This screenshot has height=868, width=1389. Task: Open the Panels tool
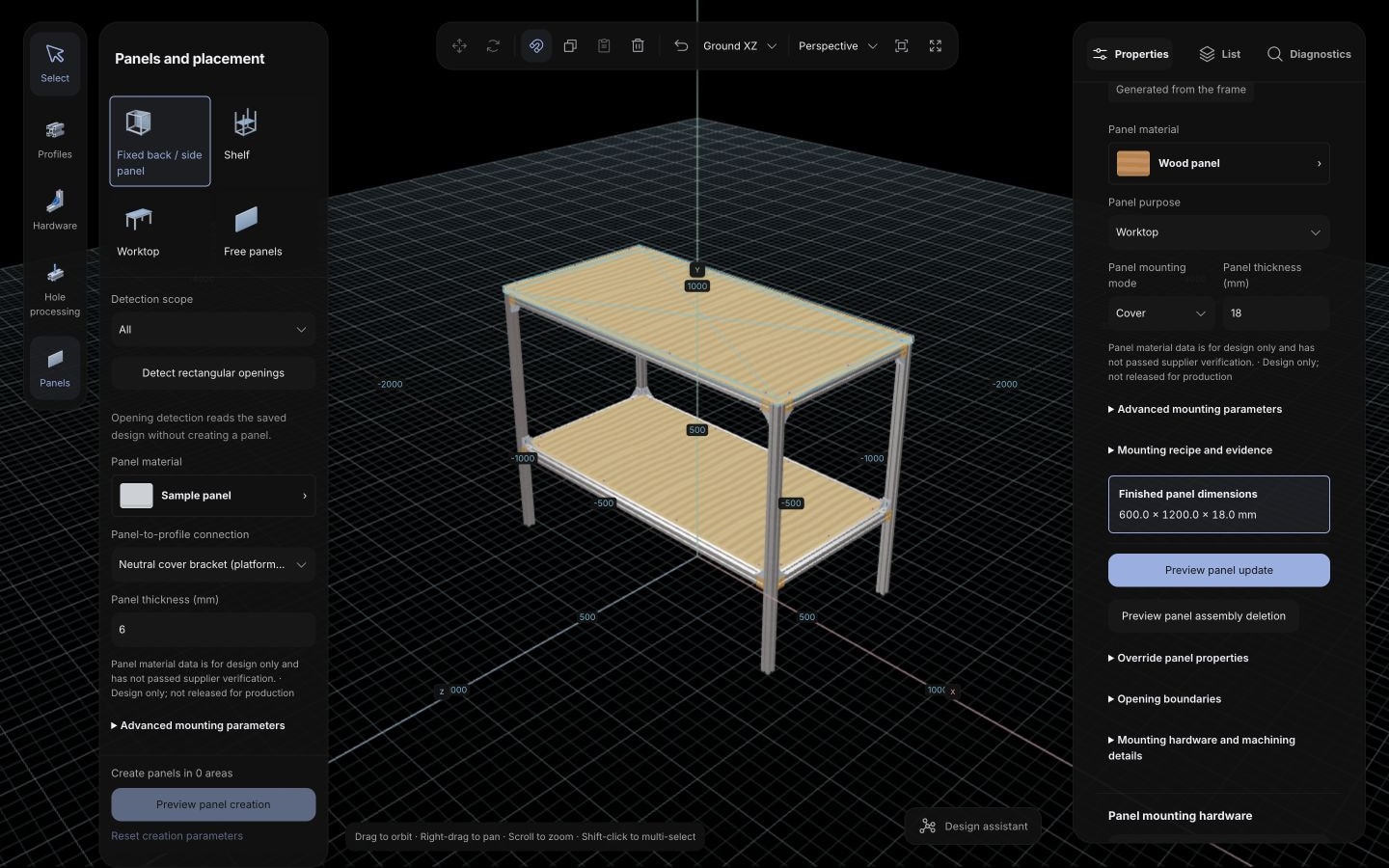55,367
